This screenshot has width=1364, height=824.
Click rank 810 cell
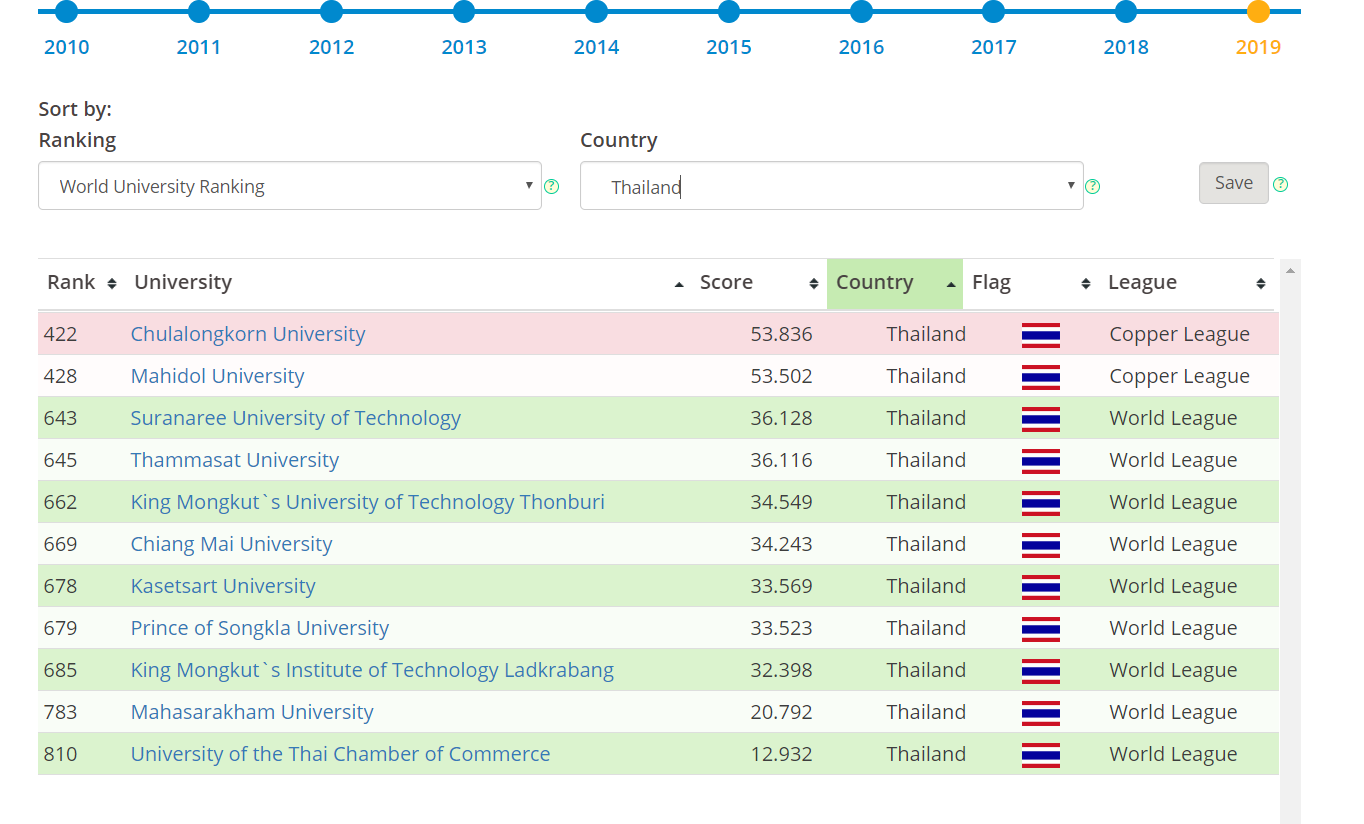tap(60, 754)
